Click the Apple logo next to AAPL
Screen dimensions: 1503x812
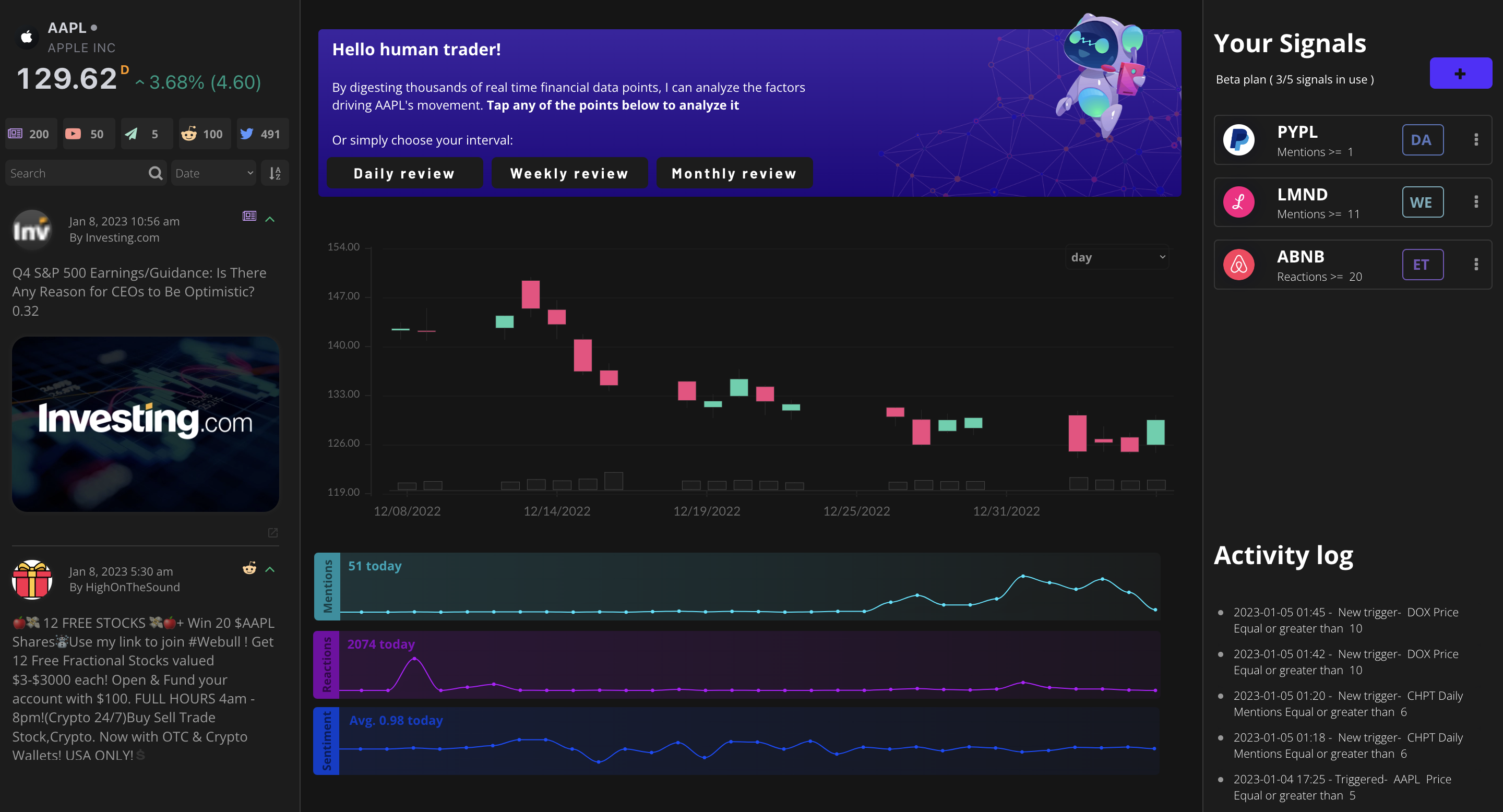[26, 38]
